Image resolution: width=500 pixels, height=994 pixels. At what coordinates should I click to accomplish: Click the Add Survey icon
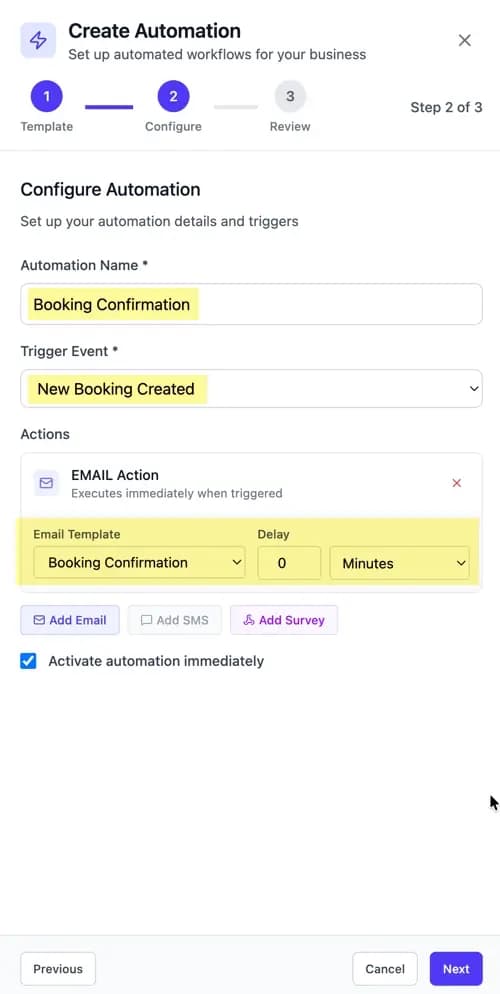248,620
